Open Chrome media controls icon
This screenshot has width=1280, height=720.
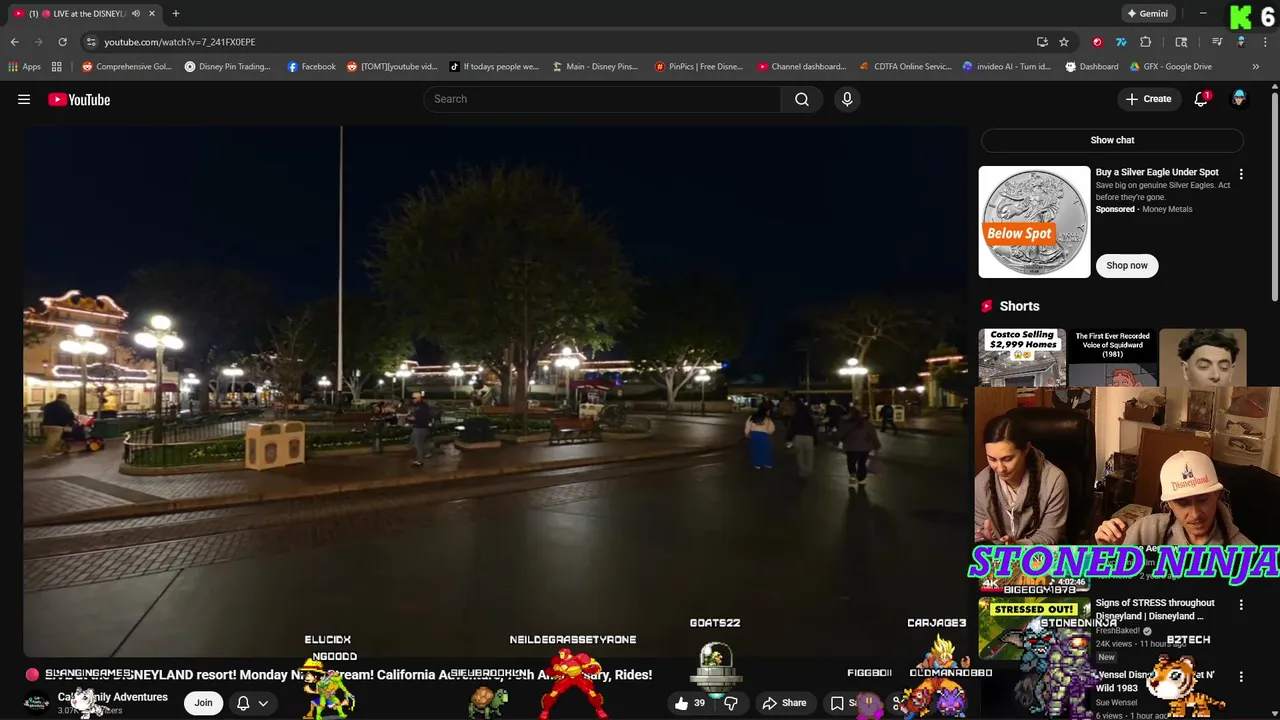(1217, 42)
